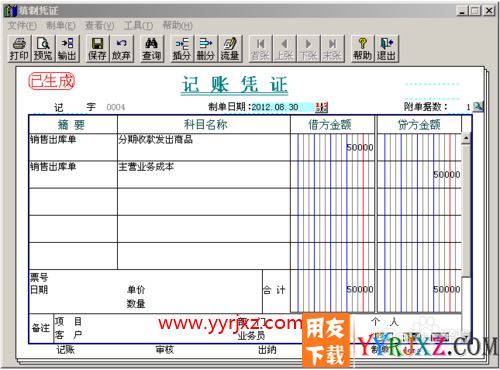Click the 打印 print toolbar icon
Screen dimensions: 500x370
tap(19, 49)
